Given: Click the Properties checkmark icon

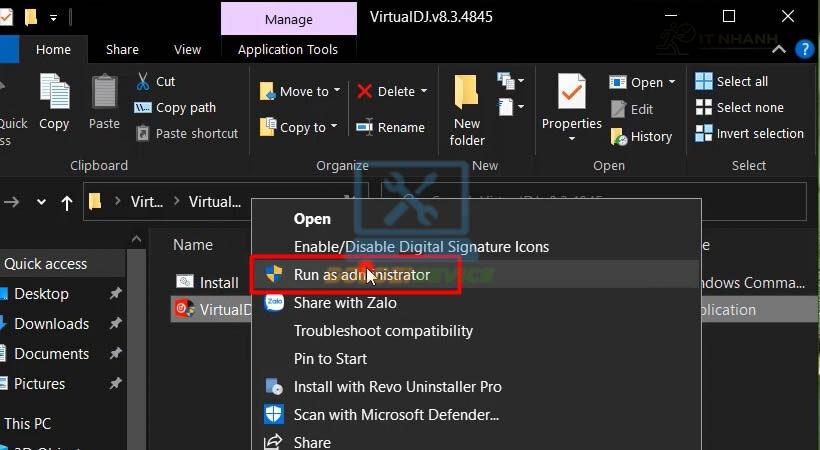Looking at the screenshot, I should (x=571, y=92).
